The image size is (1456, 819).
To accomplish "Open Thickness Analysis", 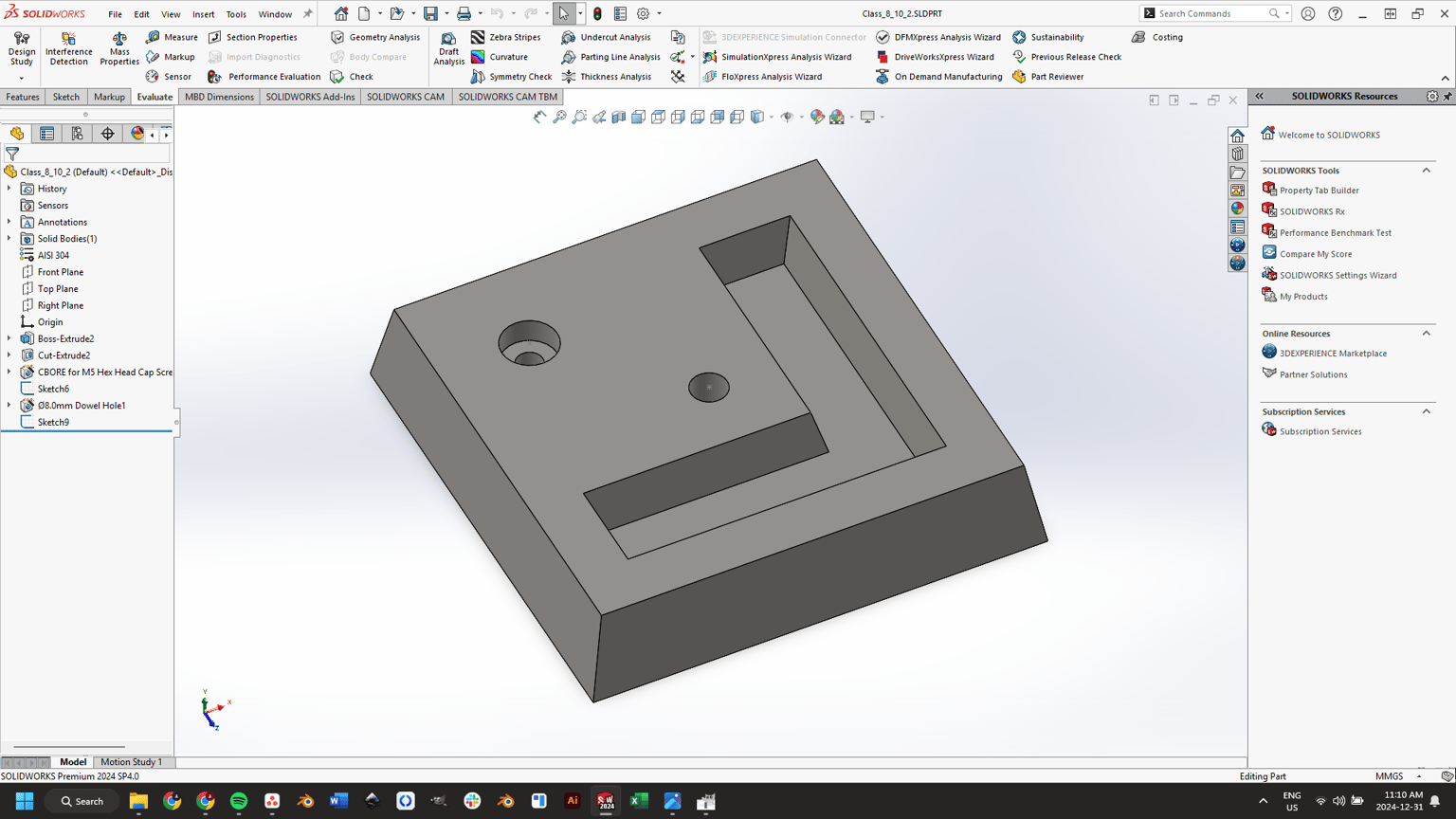I will 606,77.
